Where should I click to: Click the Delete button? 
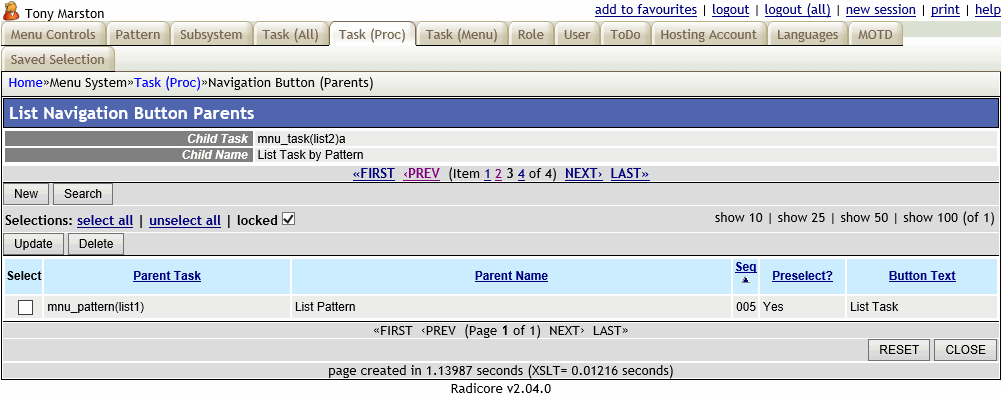[x=96, y=244]
